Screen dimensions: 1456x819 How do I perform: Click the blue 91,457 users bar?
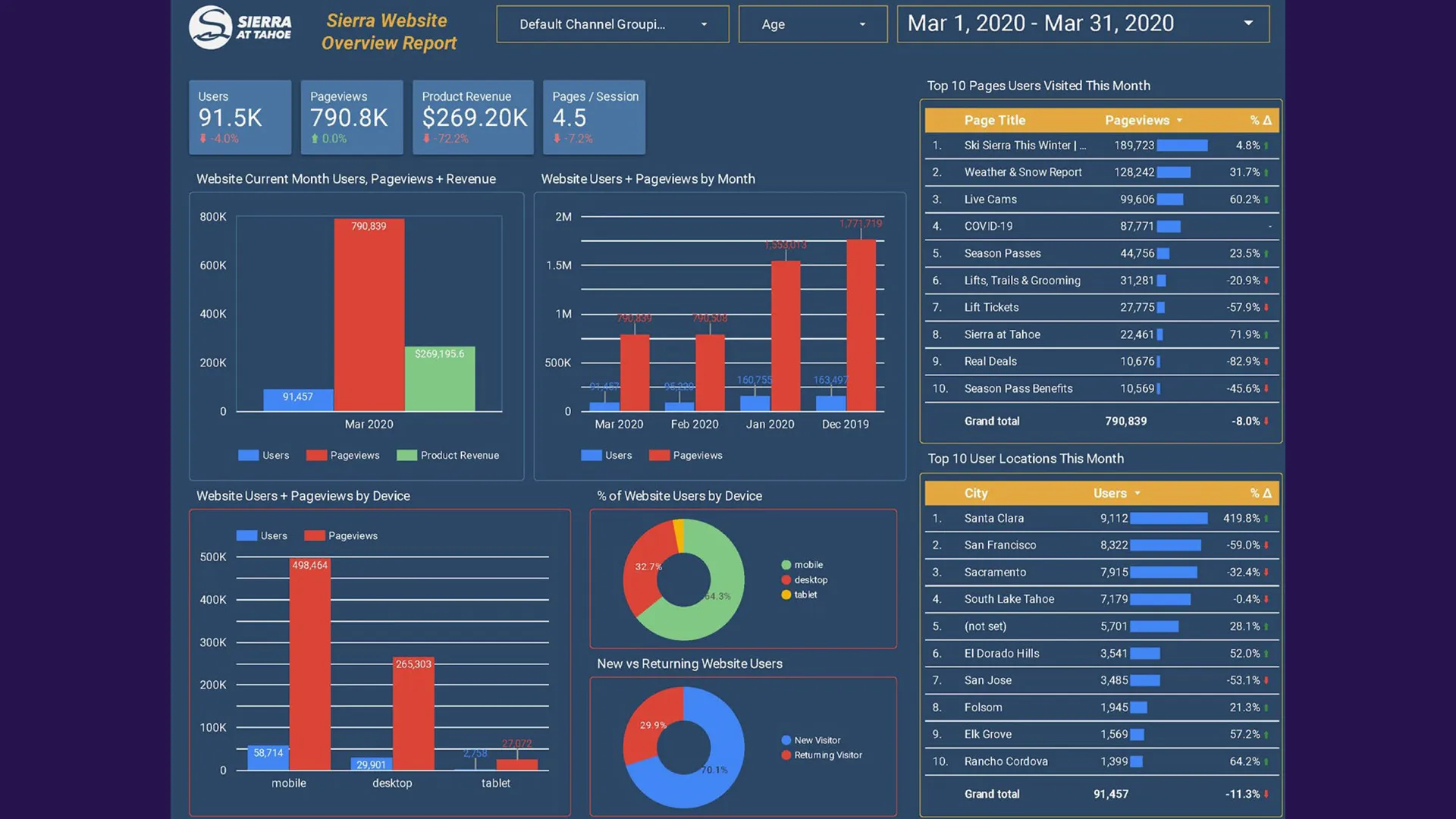point(298,400)
